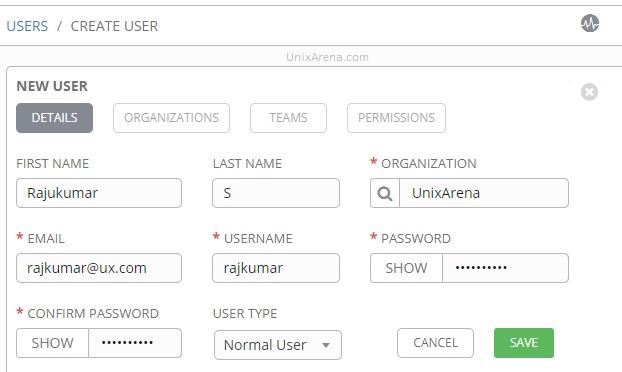Click the masked Password input field

pyautogui.click(x=505, y=268)
